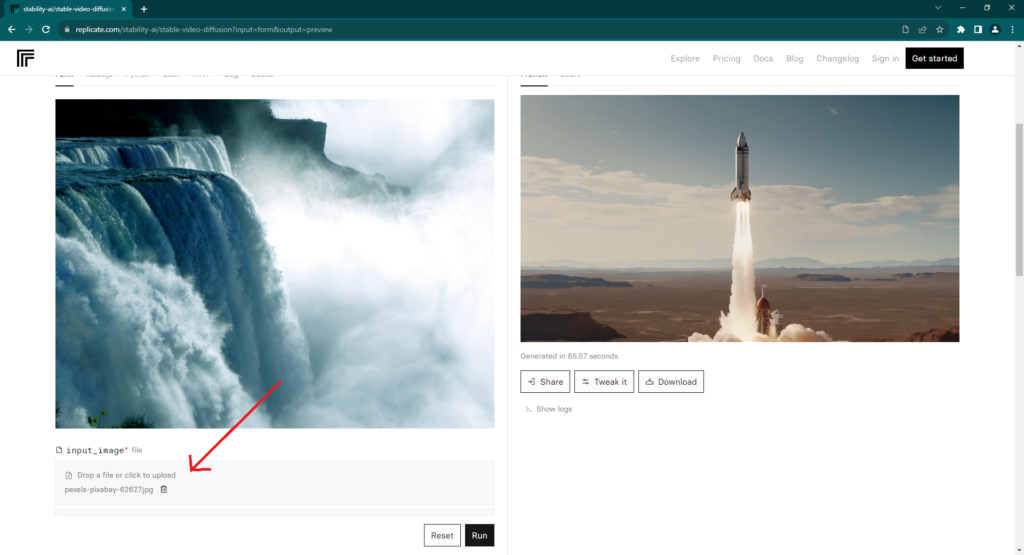Run the model with the Run button
The image size is (1024, 555).
click(x=479, y=535)
